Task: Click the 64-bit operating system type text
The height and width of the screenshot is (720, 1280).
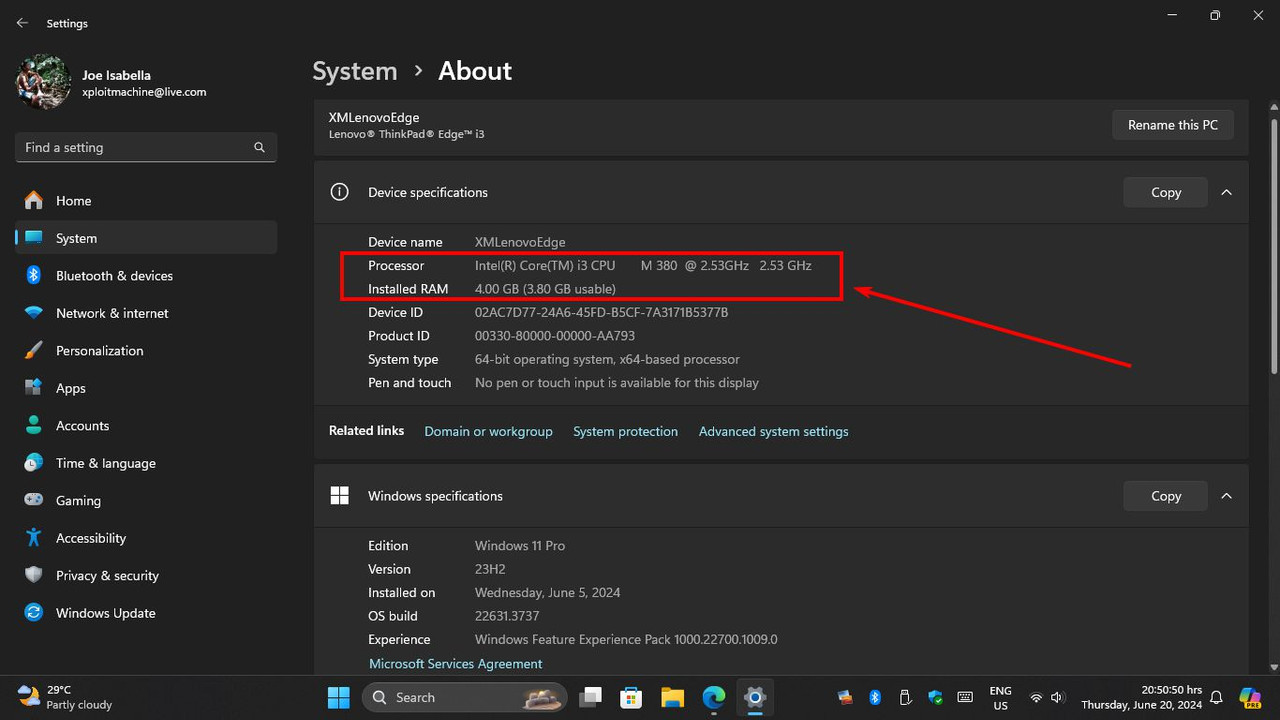Action: (x=607, y=359)
